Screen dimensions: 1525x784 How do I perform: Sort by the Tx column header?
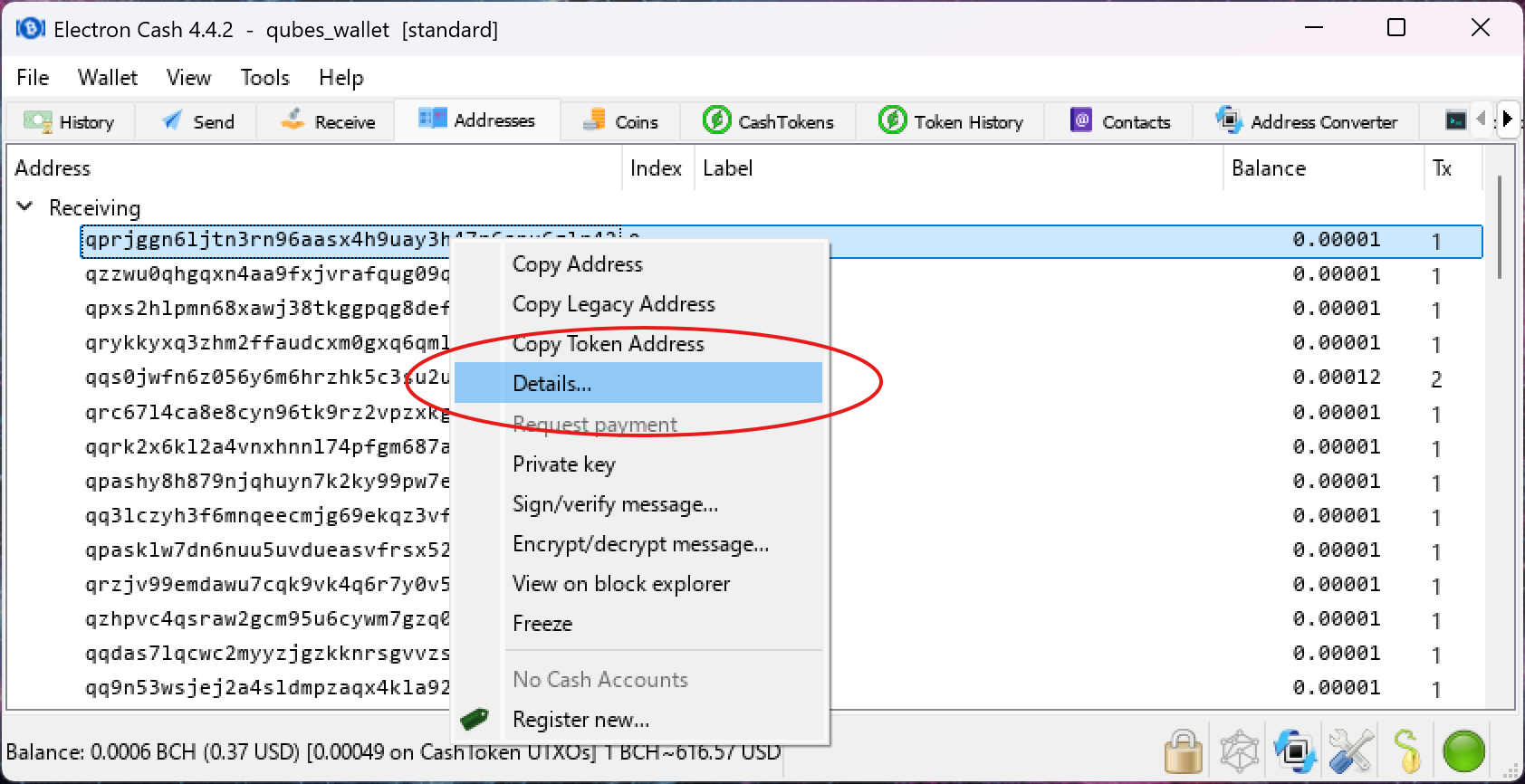click(x=1453, y=168)
